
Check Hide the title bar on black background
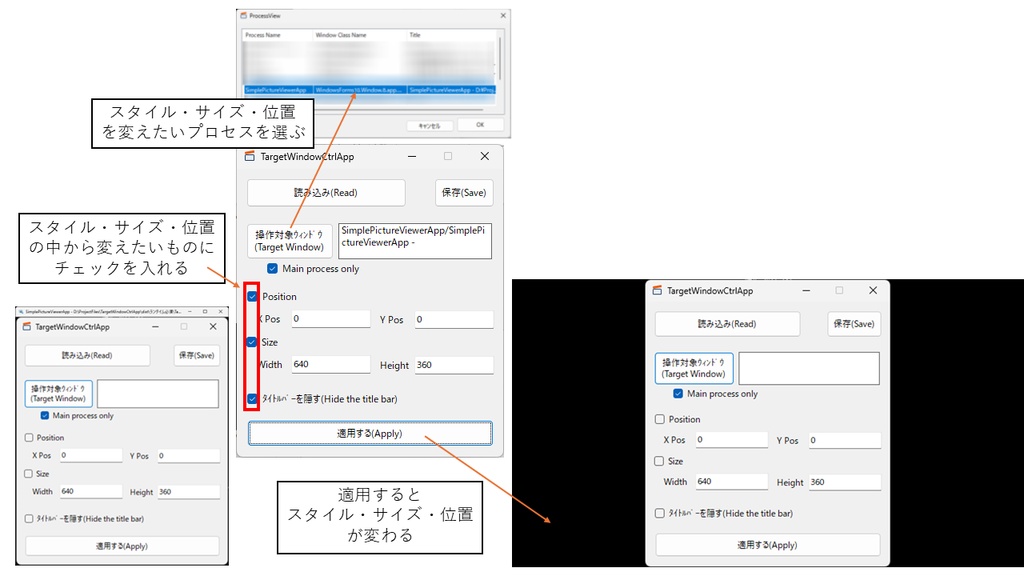click(x=660, y=513)
